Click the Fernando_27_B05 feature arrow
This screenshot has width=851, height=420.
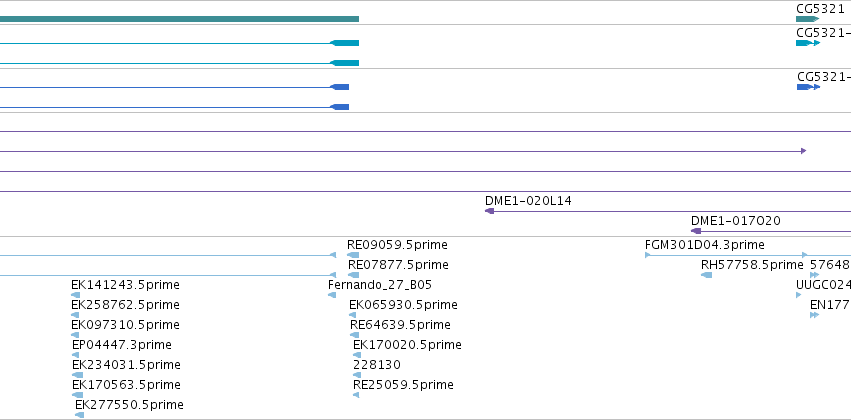(x=332, y=295)
